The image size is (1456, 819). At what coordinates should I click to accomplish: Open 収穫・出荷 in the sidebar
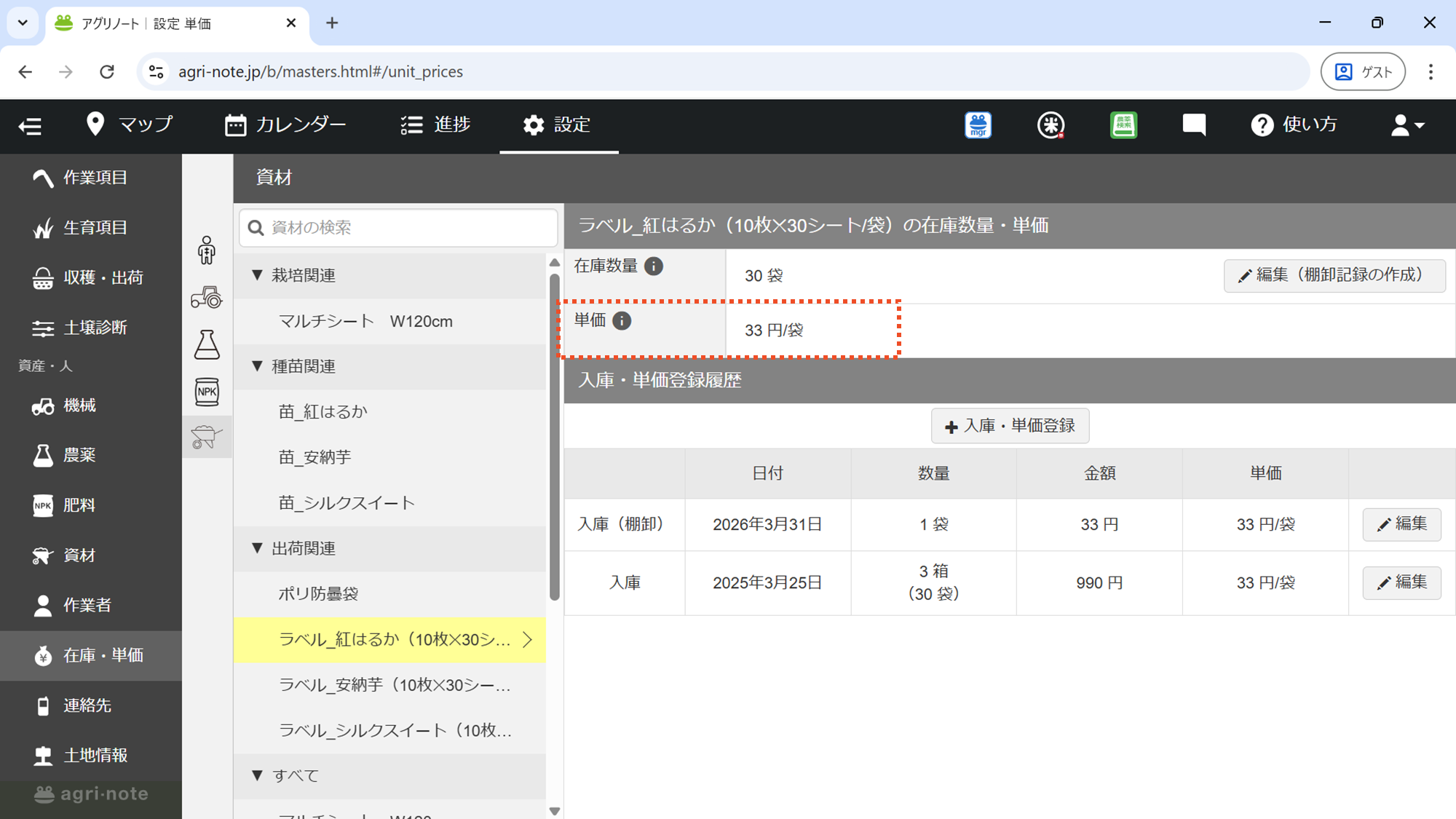pyautogui.click(x=91, y=277)
